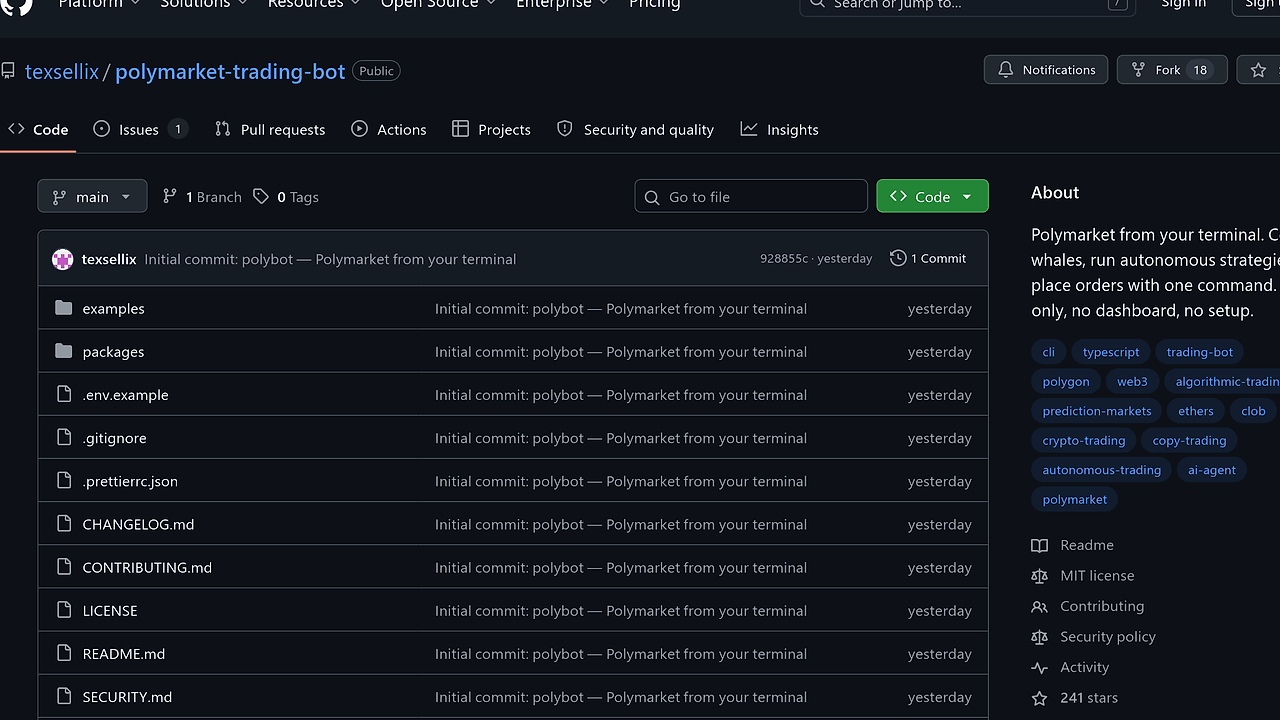The image size is (1280, 720).
Task: Click the Sign in link
Action: coord(1183,4)
